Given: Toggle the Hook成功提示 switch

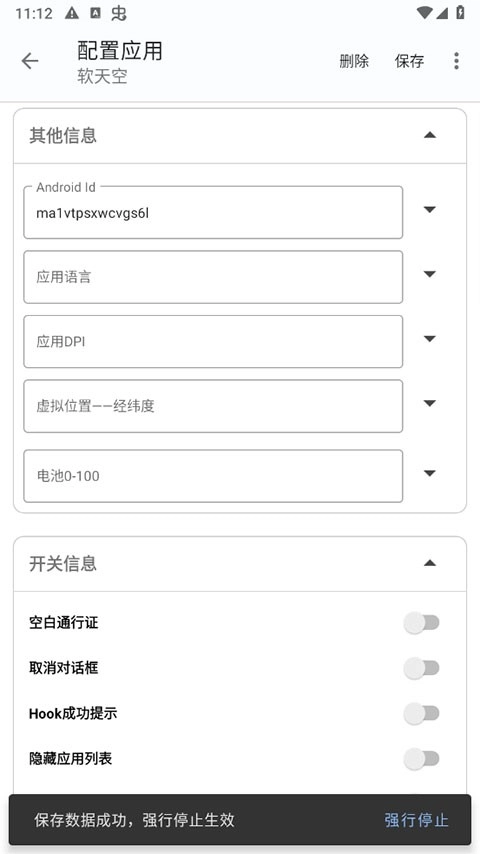Looking at the screenshot, I should point(421,713).
